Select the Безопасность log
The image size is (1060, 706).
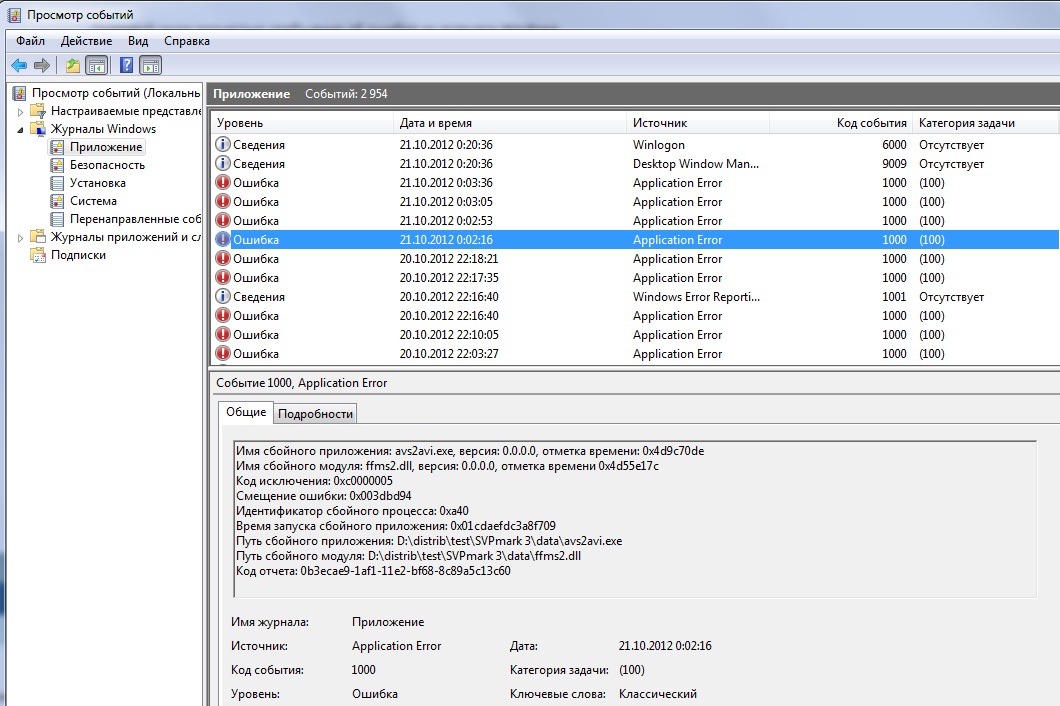tap(107, 165)
